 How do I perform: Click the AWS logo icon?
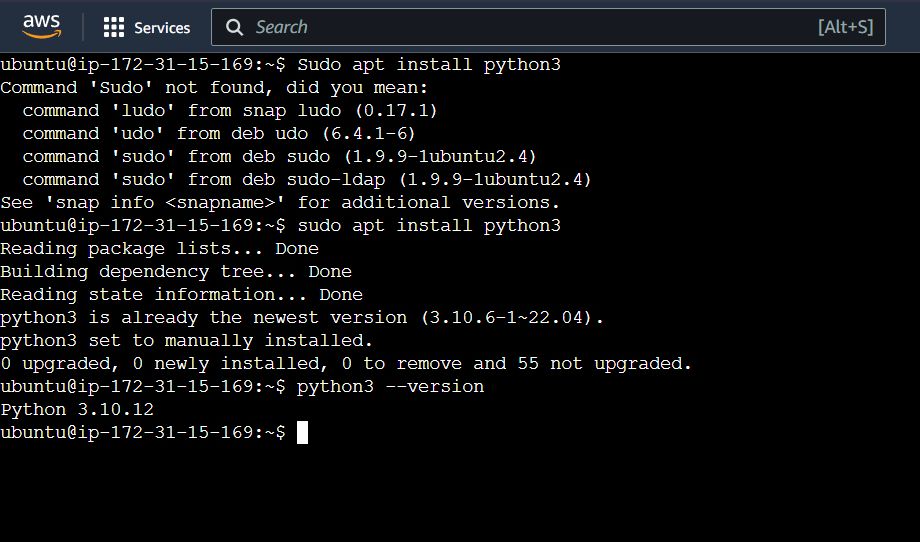click(41, 26)
